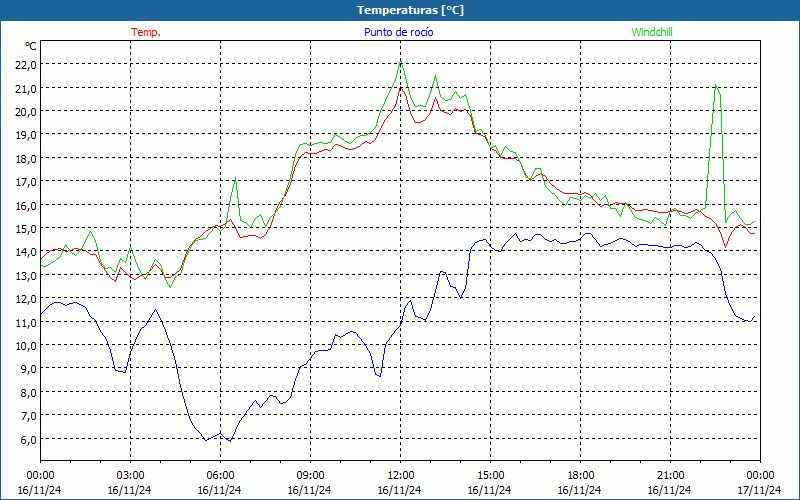Click the 8,0 y-axis label

28,392
